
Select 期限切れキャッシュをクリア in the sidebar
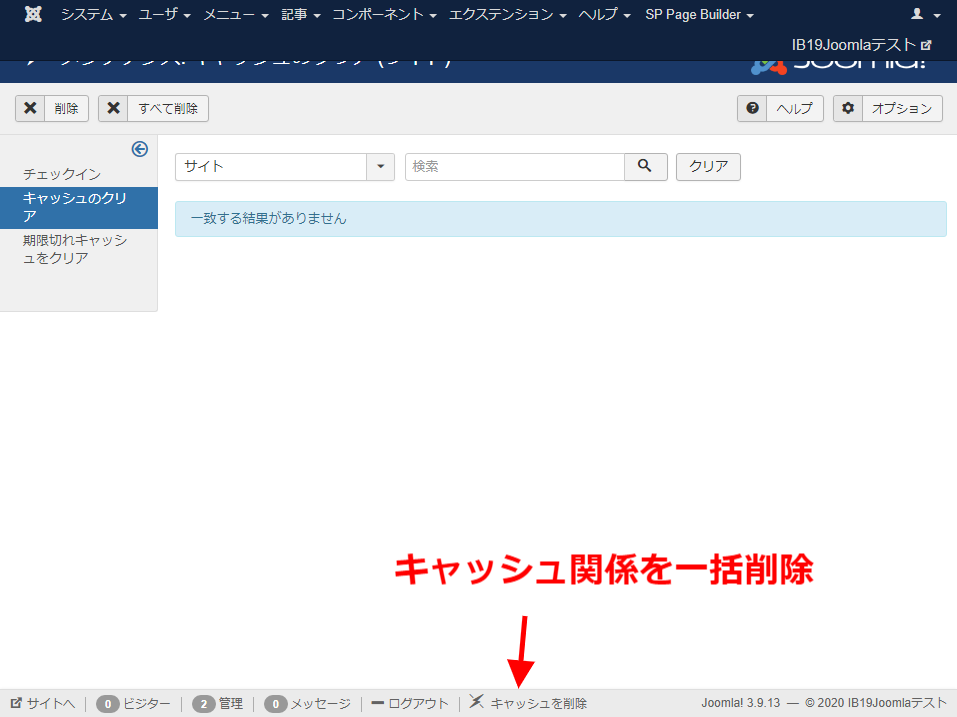[x=73, y=248]
